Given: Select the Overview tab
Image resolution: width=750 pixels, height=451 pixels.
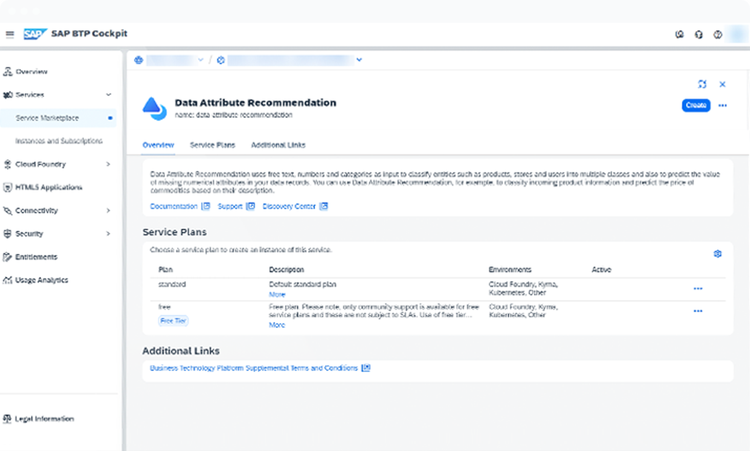Looking at the screenshot, I should click(x=158, y=145).
